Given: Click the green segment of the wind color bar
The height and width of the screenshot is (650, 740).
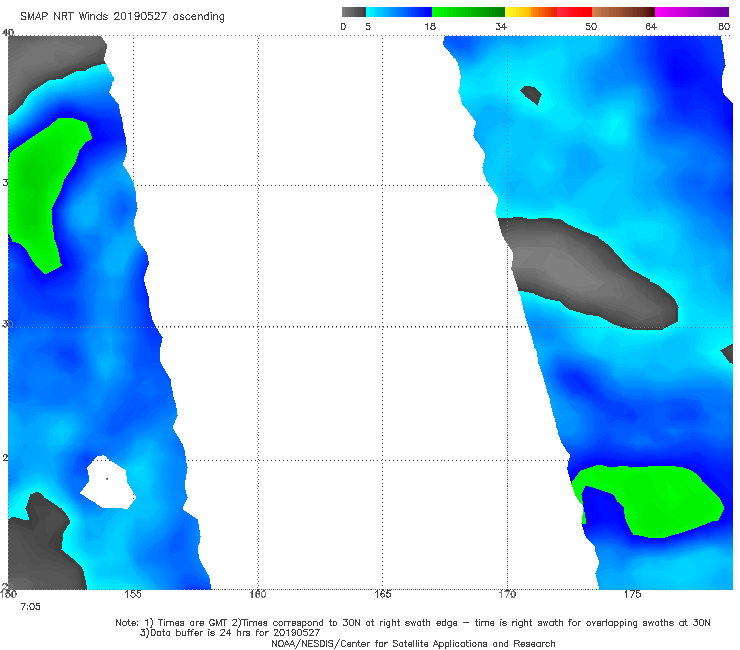Looking at the screenshot, I should pyautogui.click(x=468, y=12).
